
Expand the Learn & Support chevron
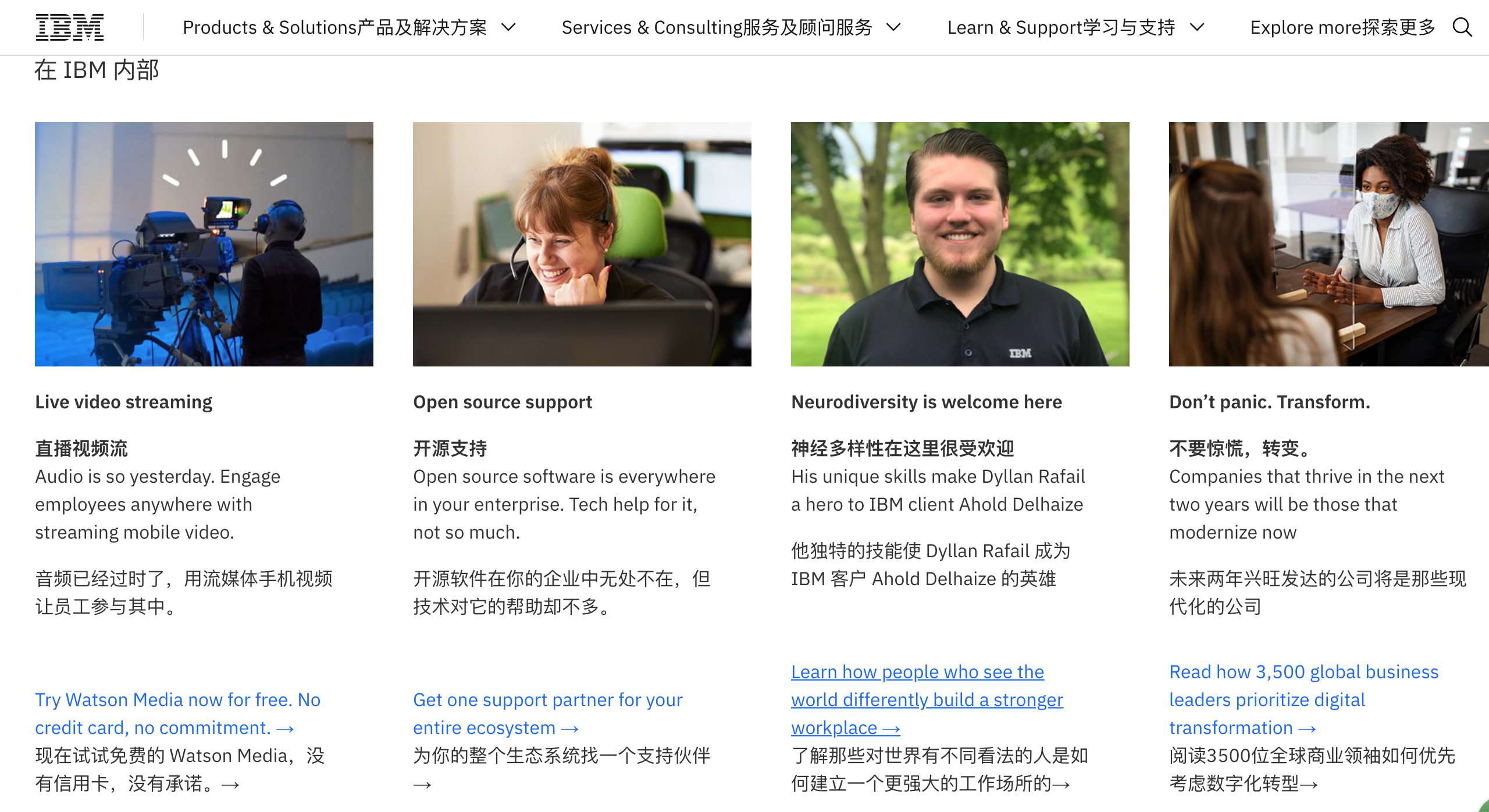pos(1197,27)
